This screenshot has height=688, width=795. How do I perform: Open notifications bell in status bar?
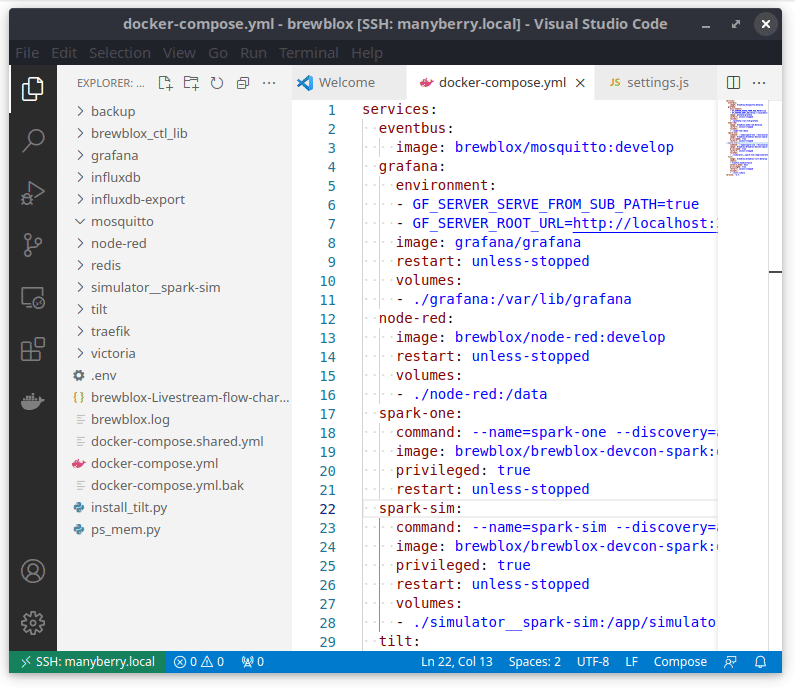coord(760,662)
